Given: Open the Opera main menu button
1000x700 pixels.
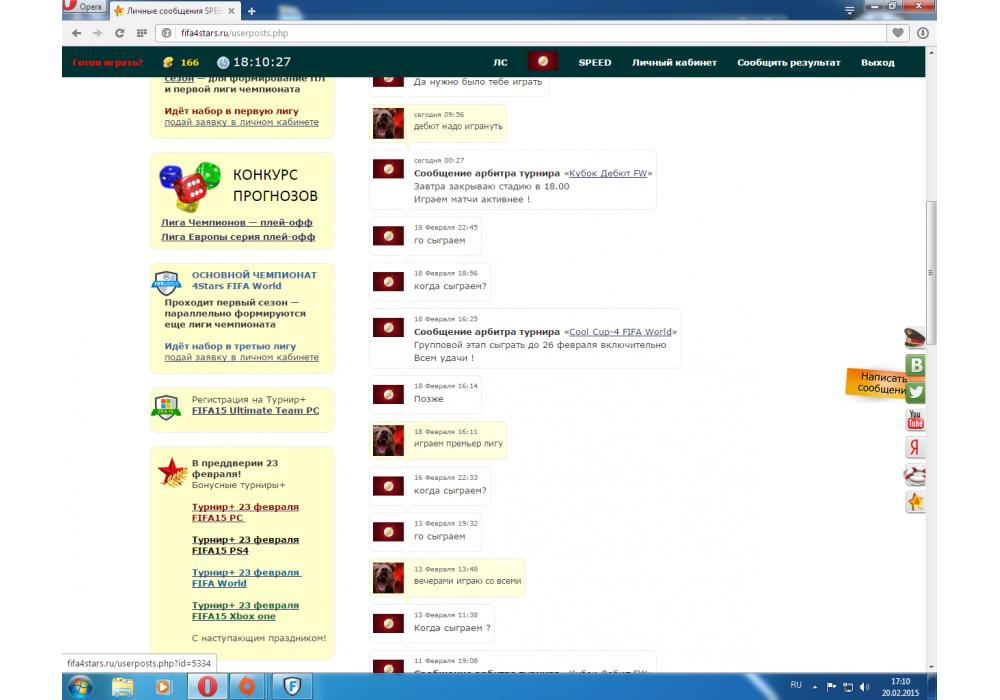Looking at the screenshot, I should tap(83, 8).
